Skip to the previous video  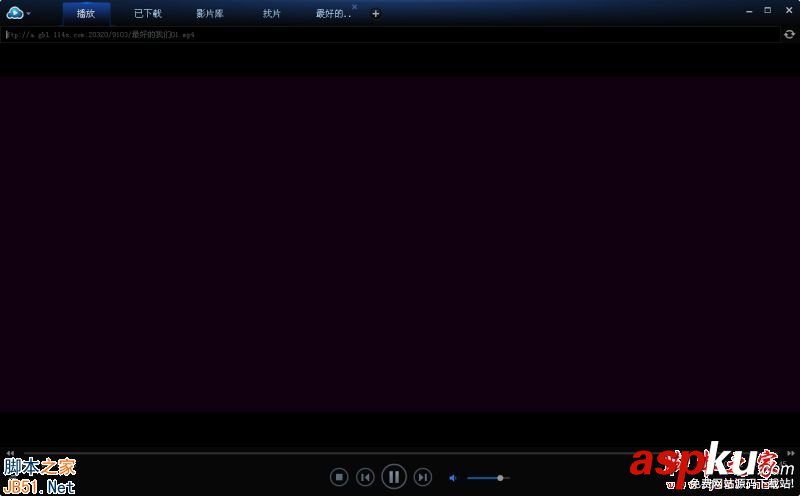[365, 477]
